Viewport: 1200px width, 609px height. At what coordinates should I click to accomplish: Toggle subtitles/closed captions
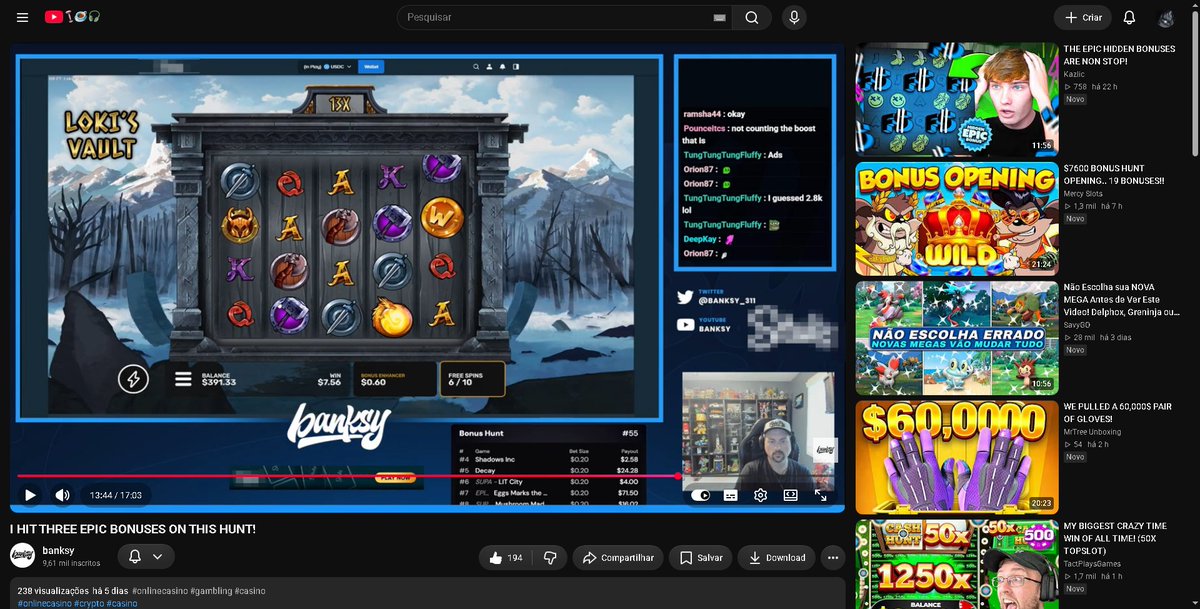730,495
